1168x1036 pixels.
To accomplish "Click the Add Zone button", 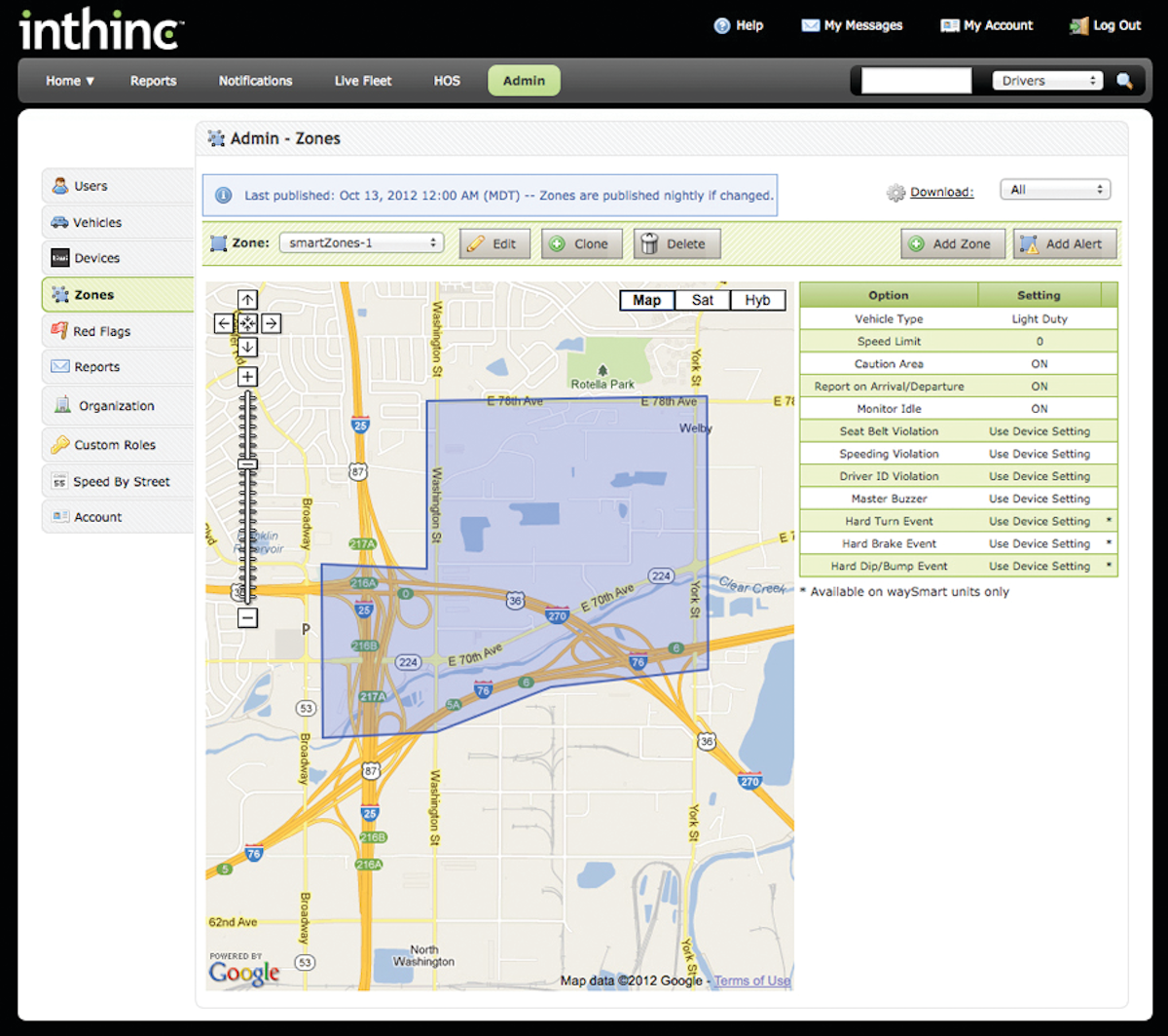I will 952,243.
